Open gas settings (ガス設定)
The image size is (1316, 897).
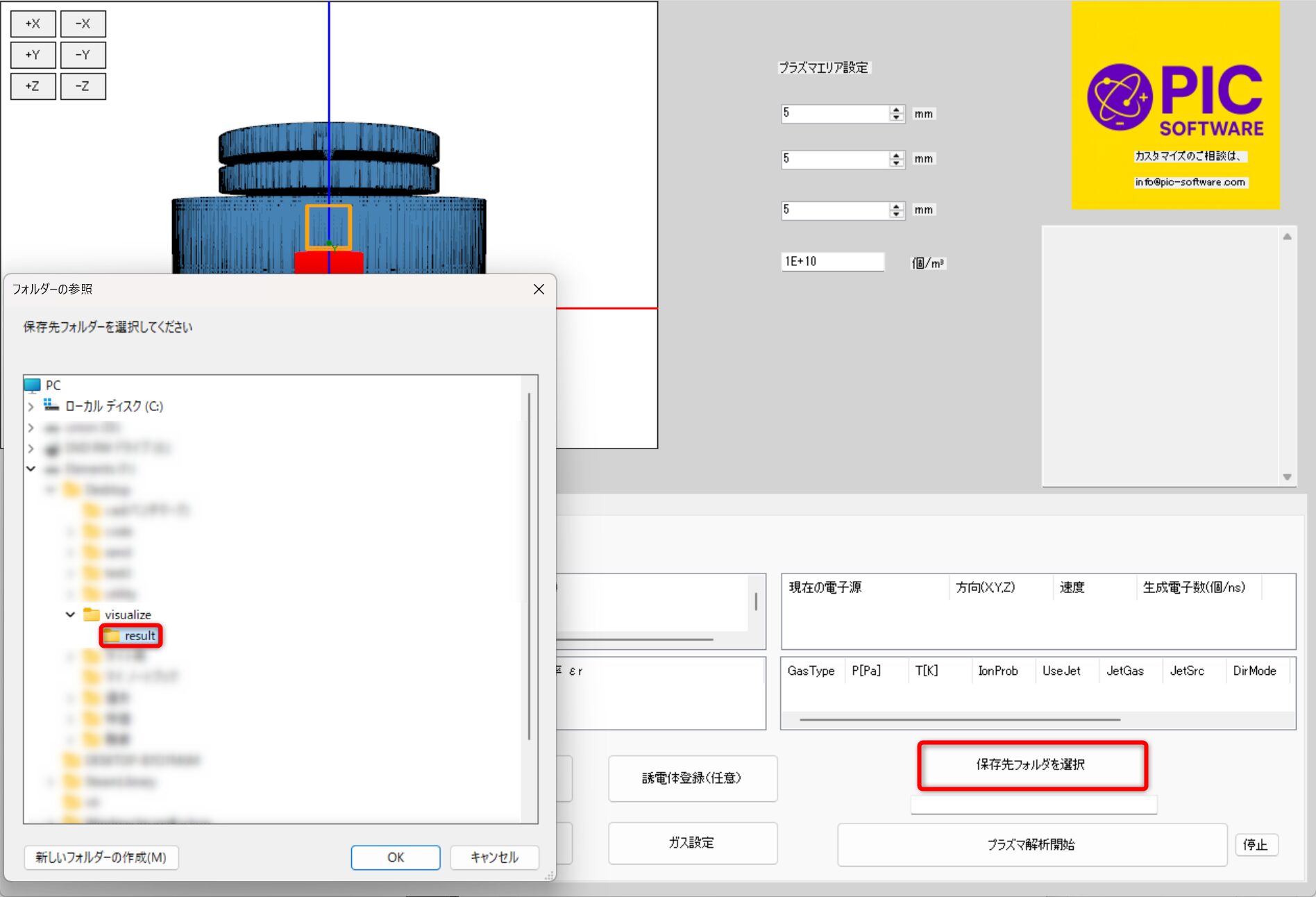click(692, 843)
